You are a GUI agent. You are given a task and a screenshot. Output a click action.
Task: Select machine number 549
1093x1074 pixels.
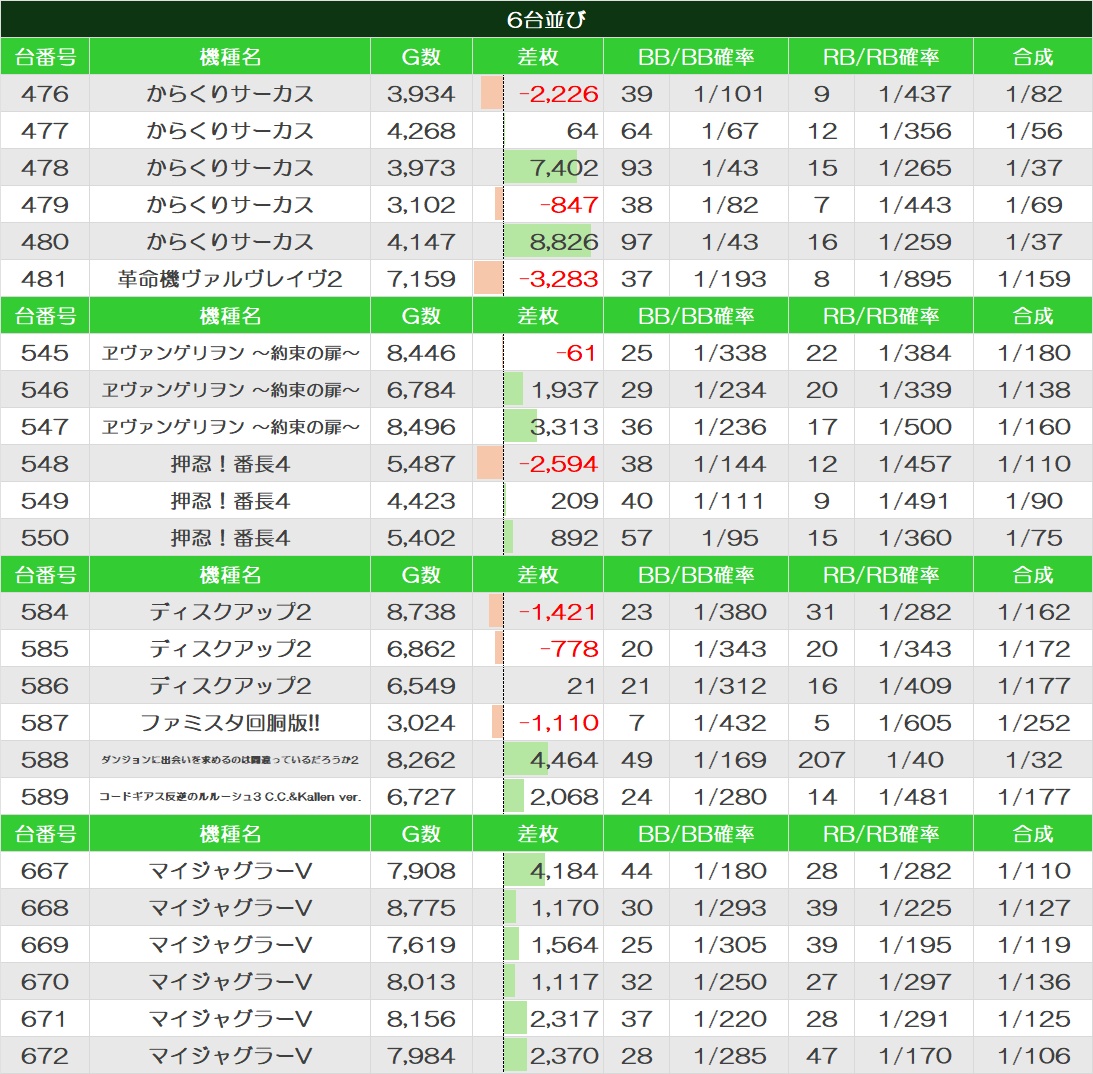[45, 500]
